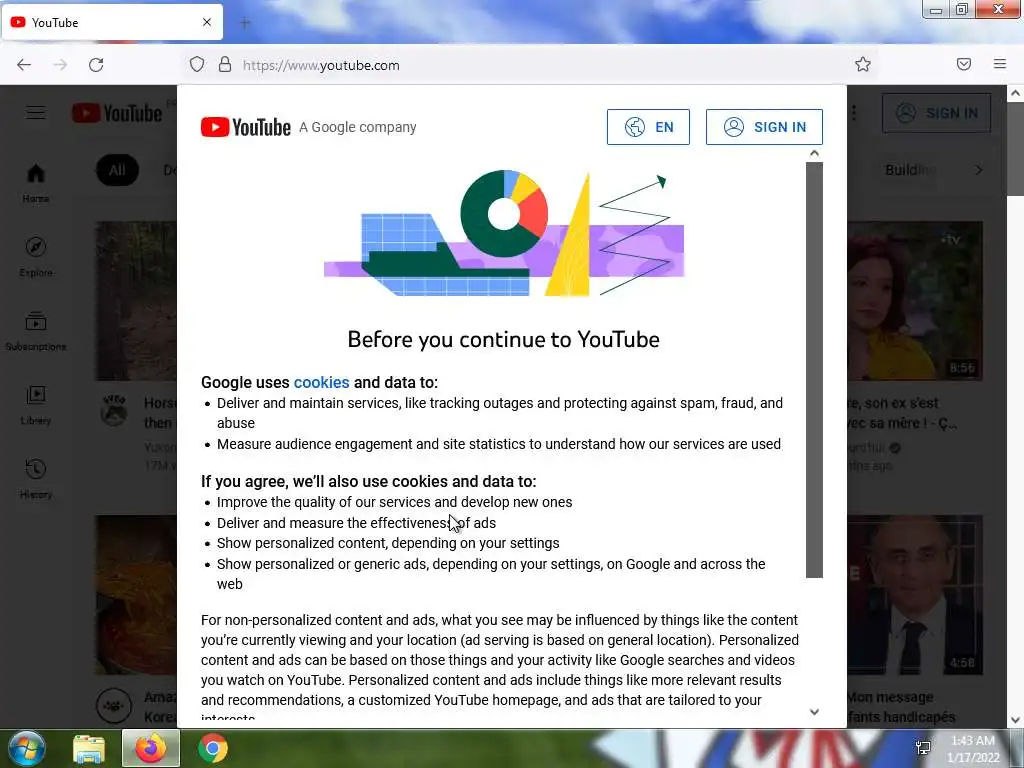Screen dimensions: 1024x768
Task: Select the All filter chip
Action: point(118,170)
